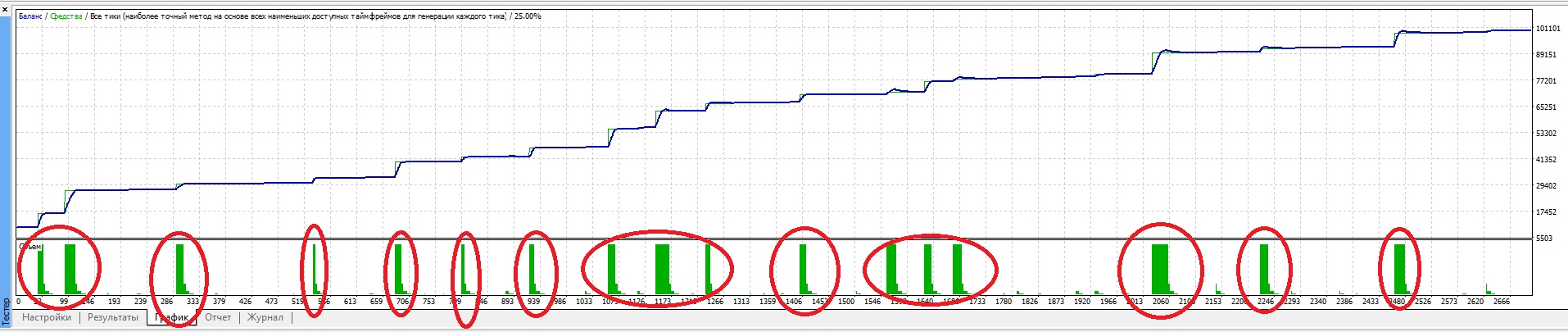Screen dimensions: 1568x332
Task: Click trade number 473 on the horizontal axis
Action: click(272, 302)
